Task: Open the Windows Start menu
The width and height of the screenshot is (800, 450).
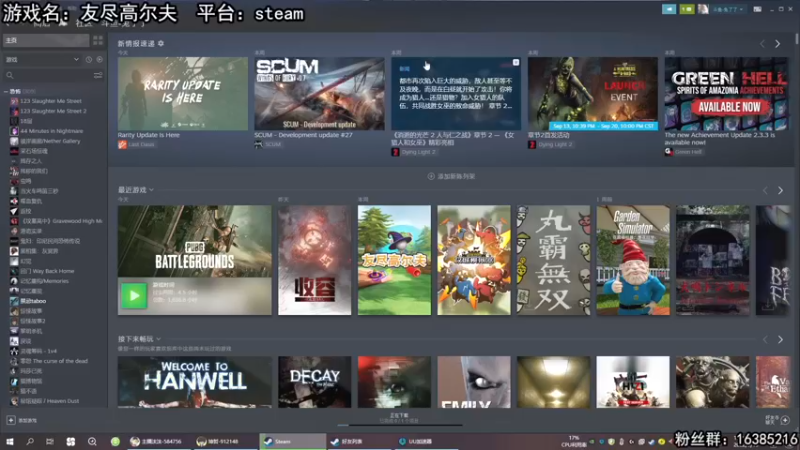Action: 10,441
